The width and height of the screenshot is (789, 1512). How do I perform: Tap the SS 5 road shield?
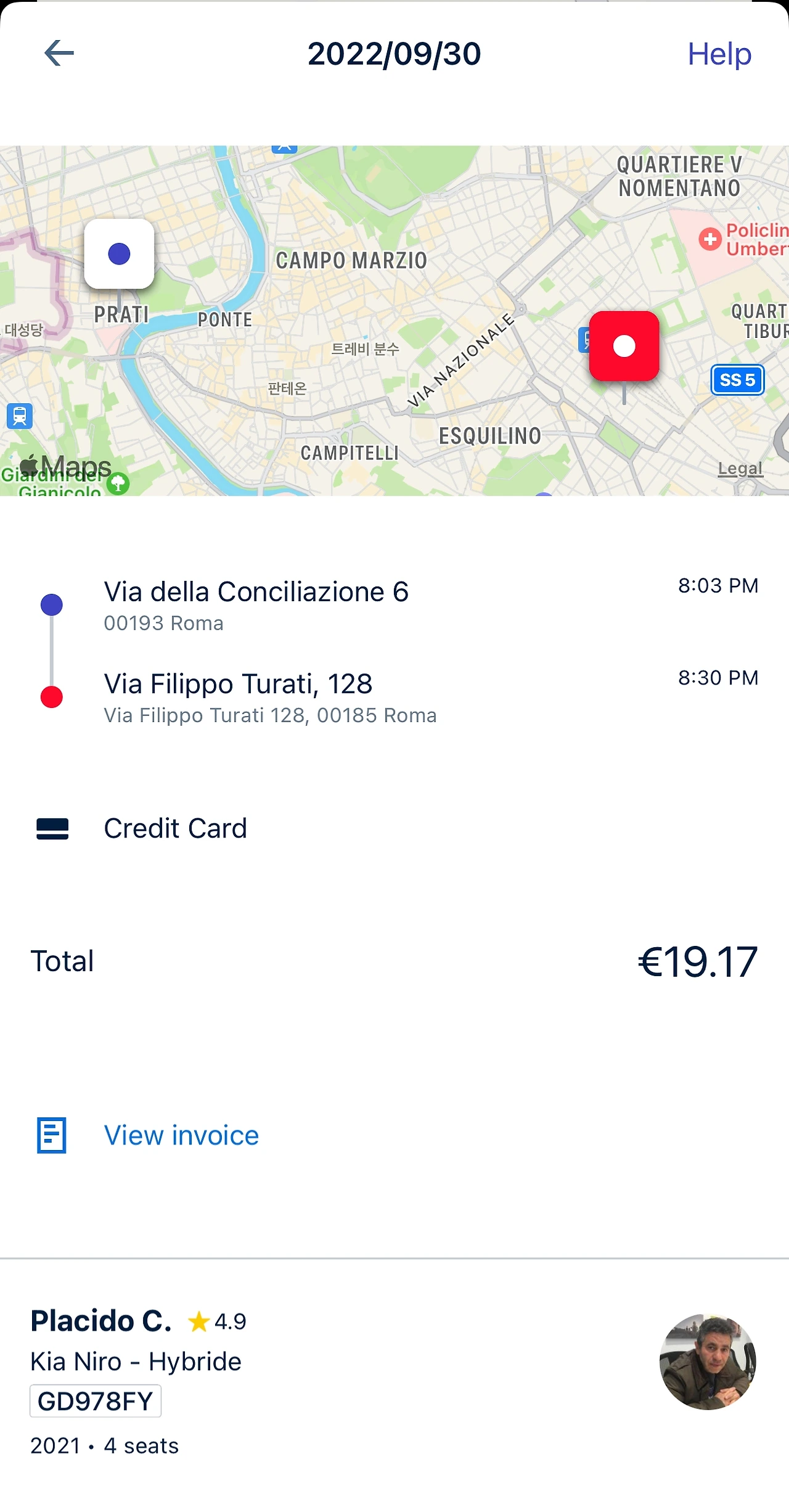737,380
